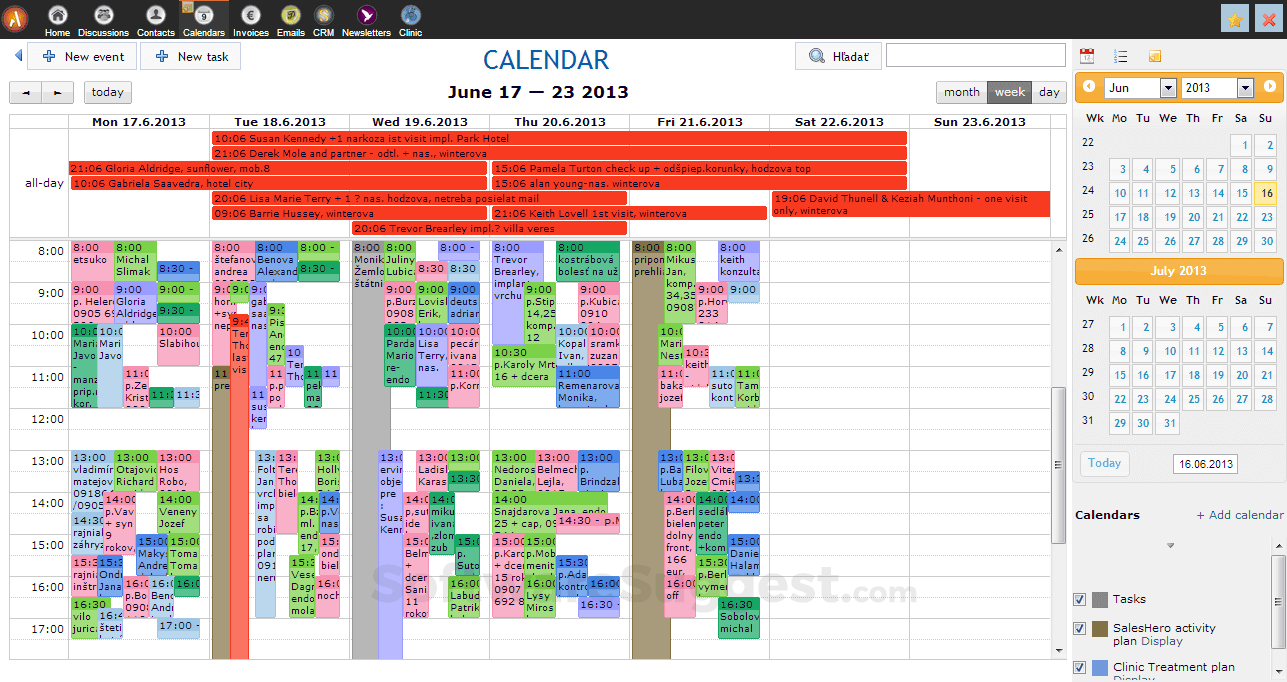The image size is (1287, 682).
Task: Collapse panel with blue left arrow
Action: pyautogui.click(x=18, y=56)
